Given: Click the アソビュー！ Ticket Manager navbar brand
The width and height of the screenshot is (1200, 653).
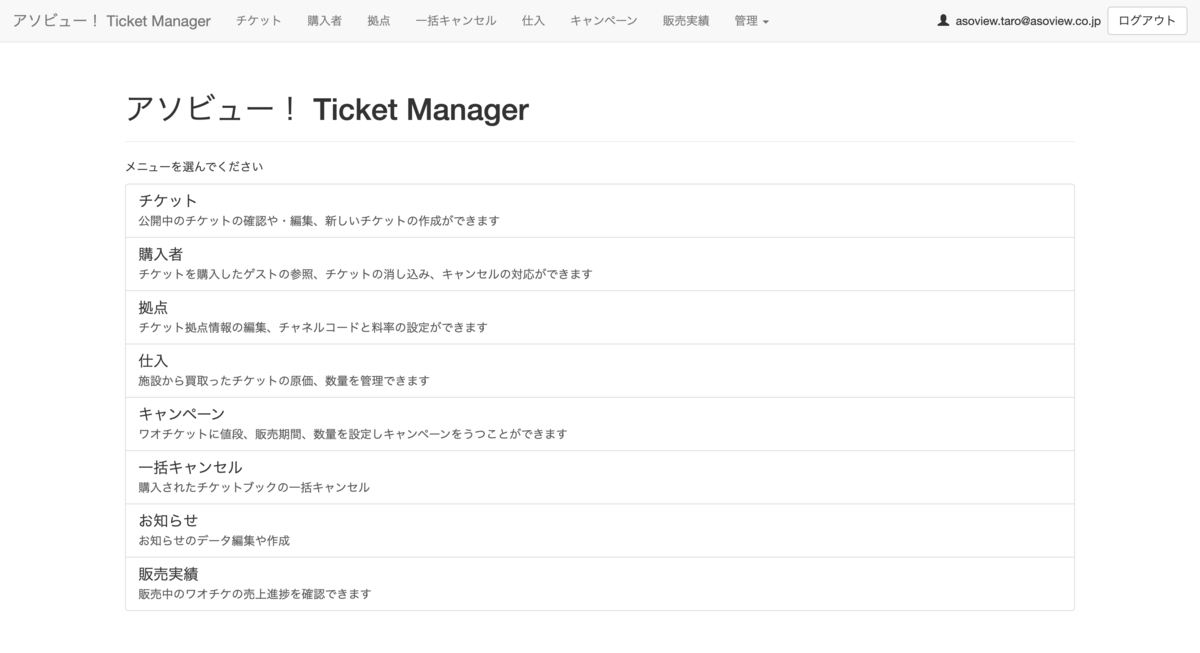Looking at the screenshot, I should [112, 21].
